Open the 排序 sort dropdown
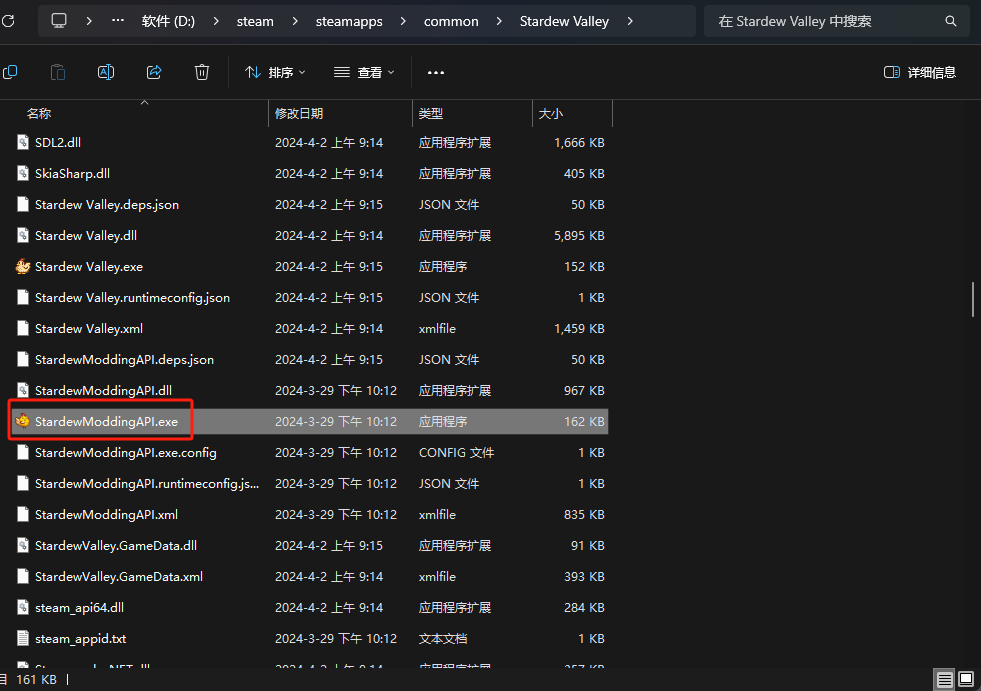This screenshot has height=691, width=981. [276, 72]
